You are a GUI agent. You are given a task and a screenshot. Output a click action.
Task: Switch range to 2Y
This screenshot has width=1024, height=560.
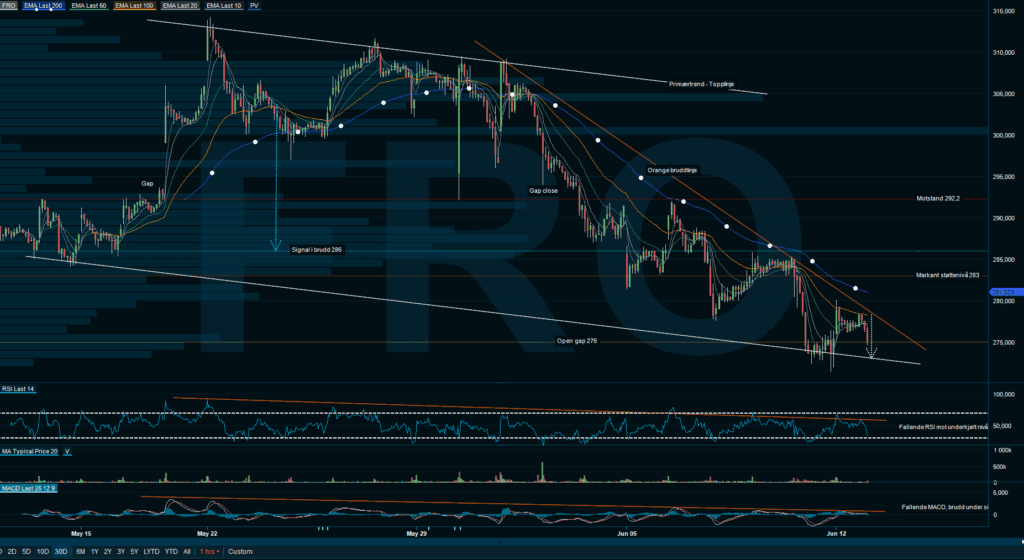coord(107,552)
